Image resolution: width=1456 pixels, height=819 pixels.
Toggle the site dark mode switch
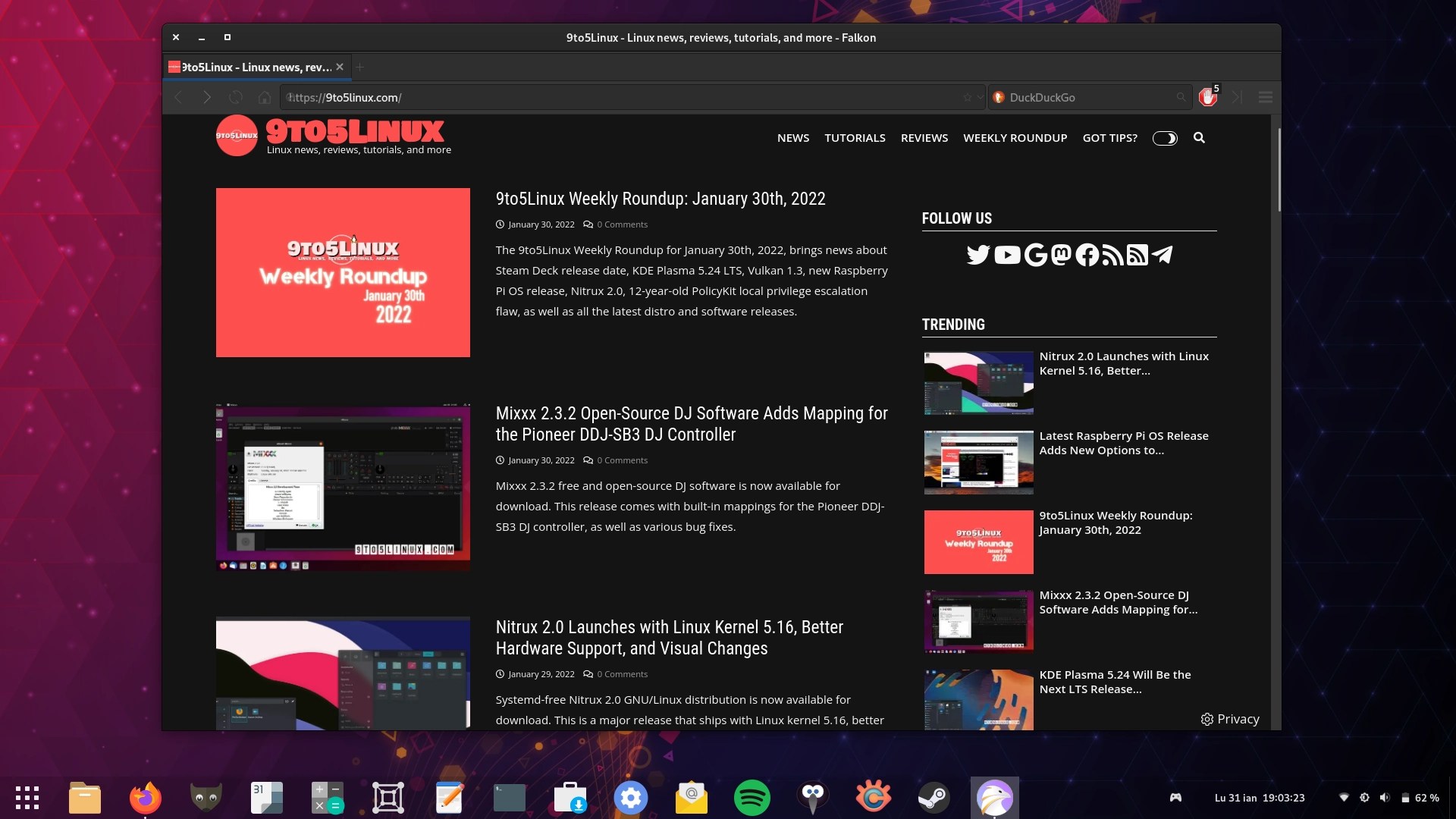point(1165,138)
